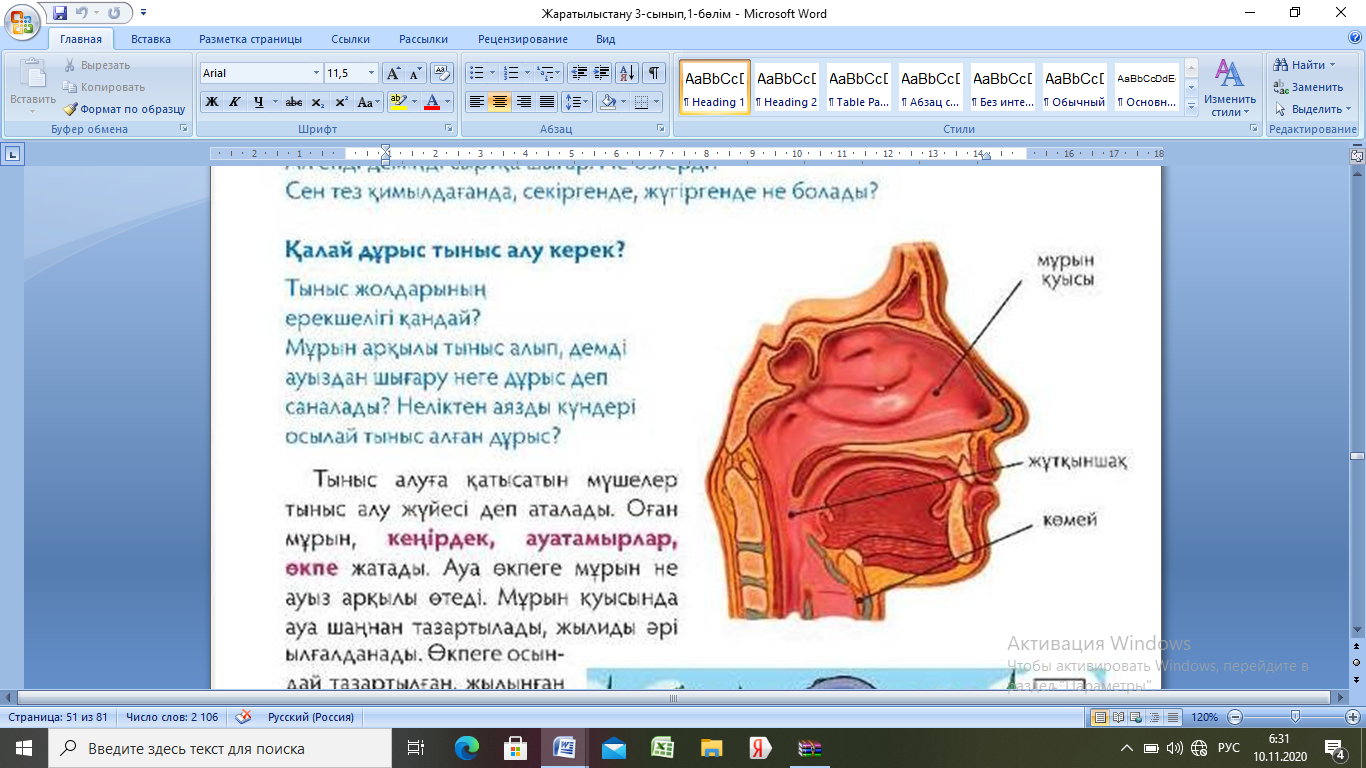Open the Arial font name dropdown

(x=316, y=73)
